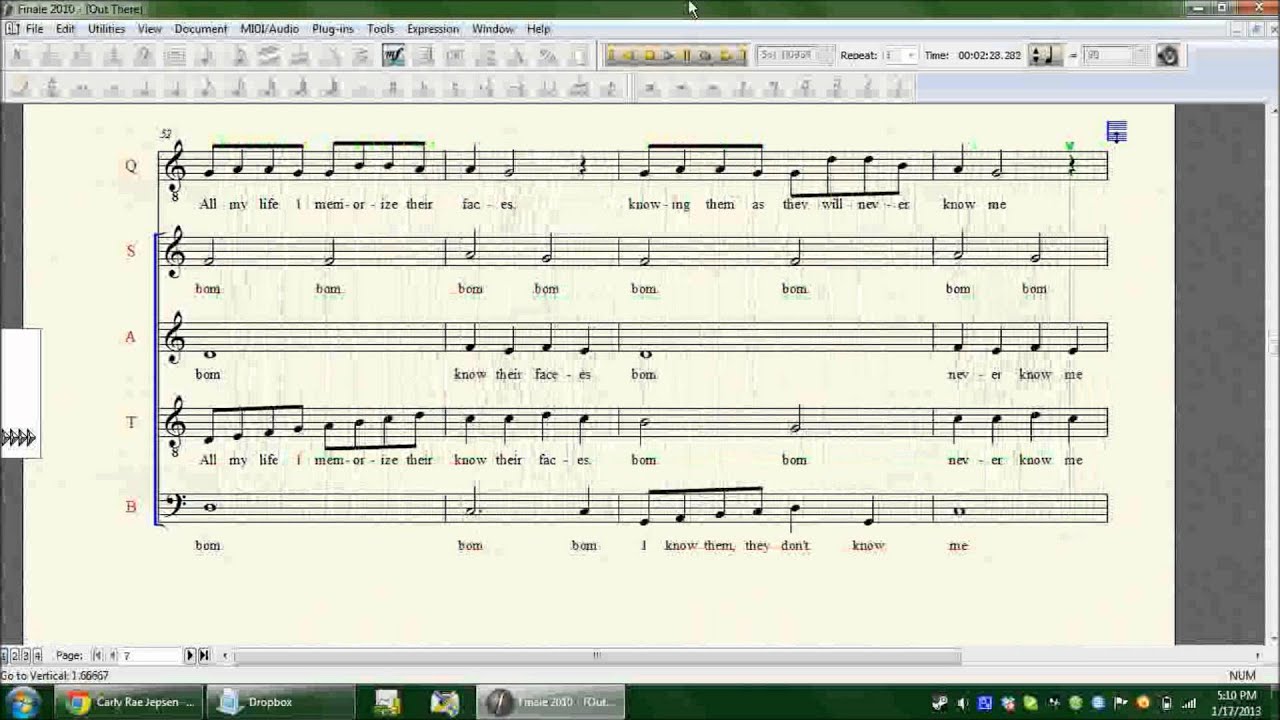
Task: Switch to layer 2
Action: pyautogui.click(x=14, y=656)
